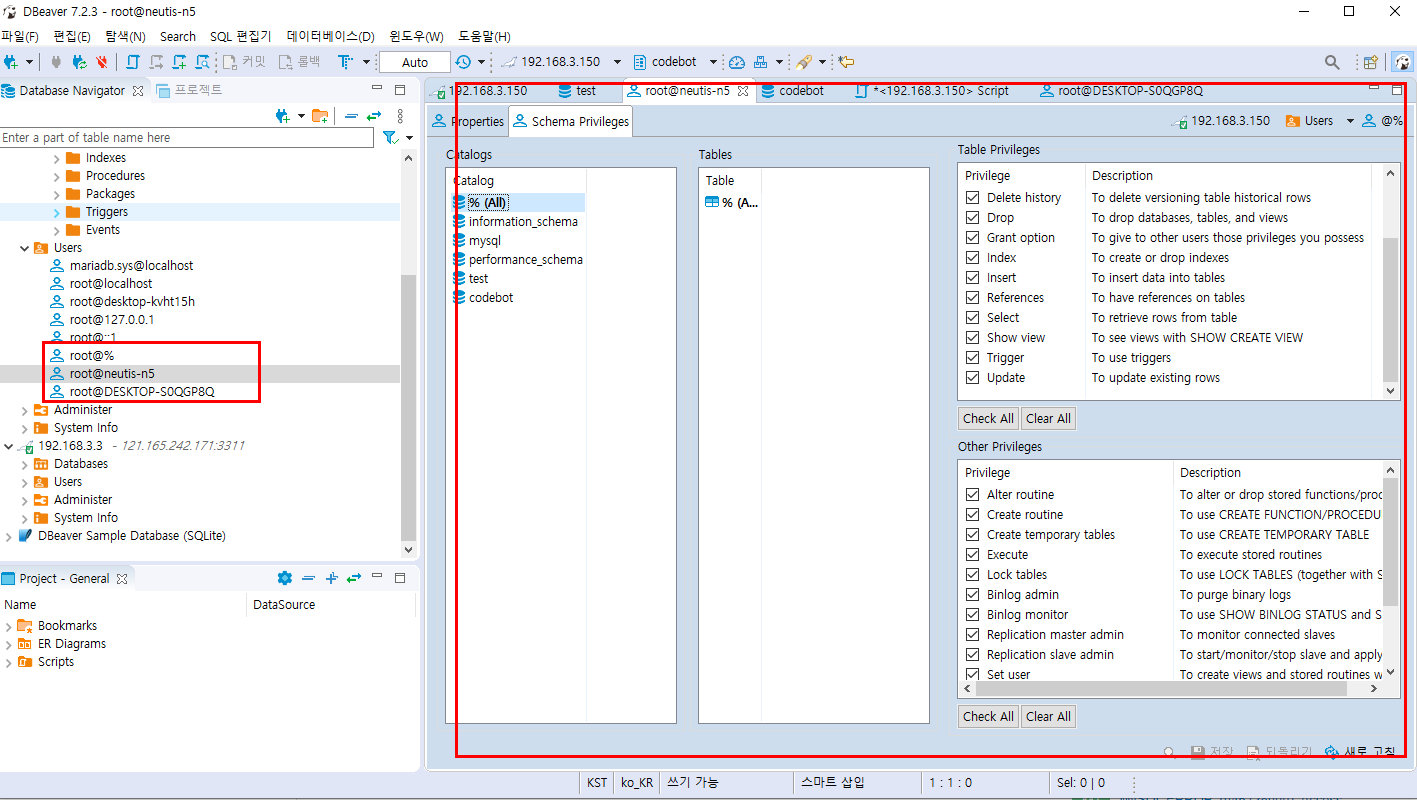Toggle the Grant option privilege checkbox
Viewport: 1417px width, 800px height.
pos(972,238)
